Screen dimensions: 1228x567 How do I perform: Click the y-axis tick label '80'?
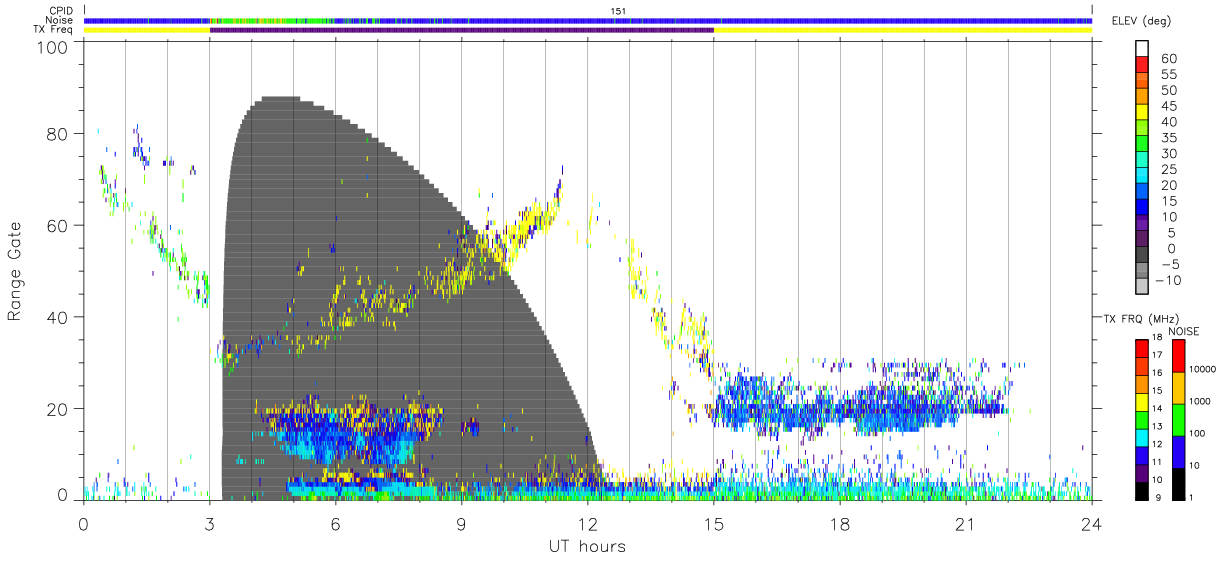[56, 134]
